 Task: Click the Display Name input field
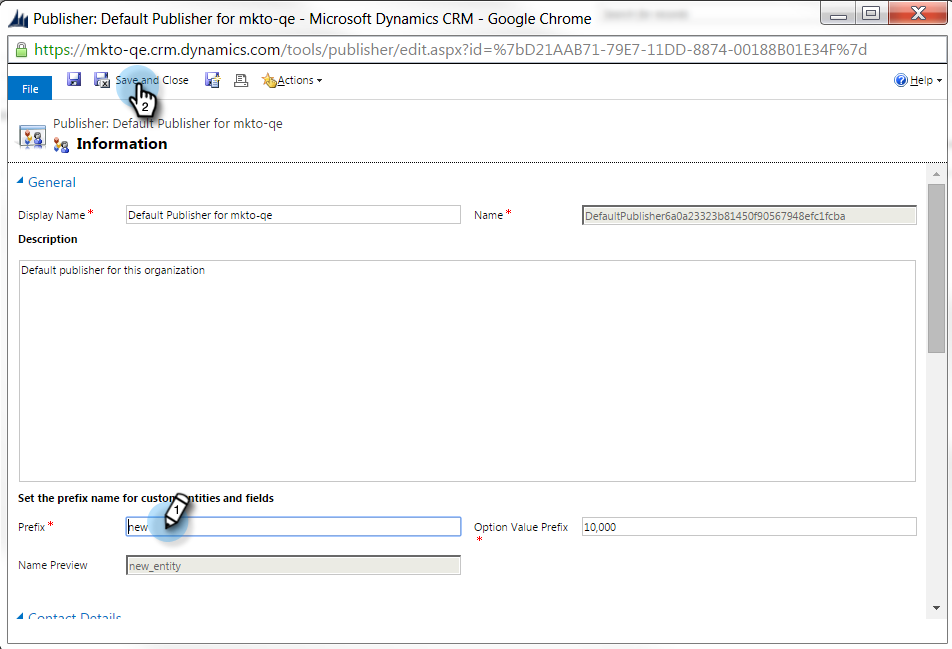click(293, 215)
